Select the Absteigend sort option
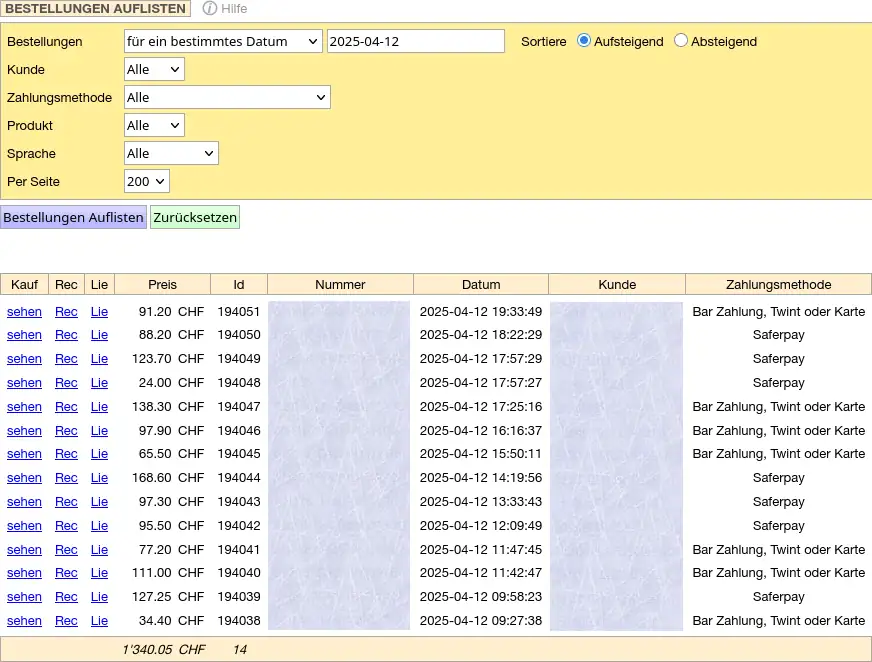 pos(682,41)
